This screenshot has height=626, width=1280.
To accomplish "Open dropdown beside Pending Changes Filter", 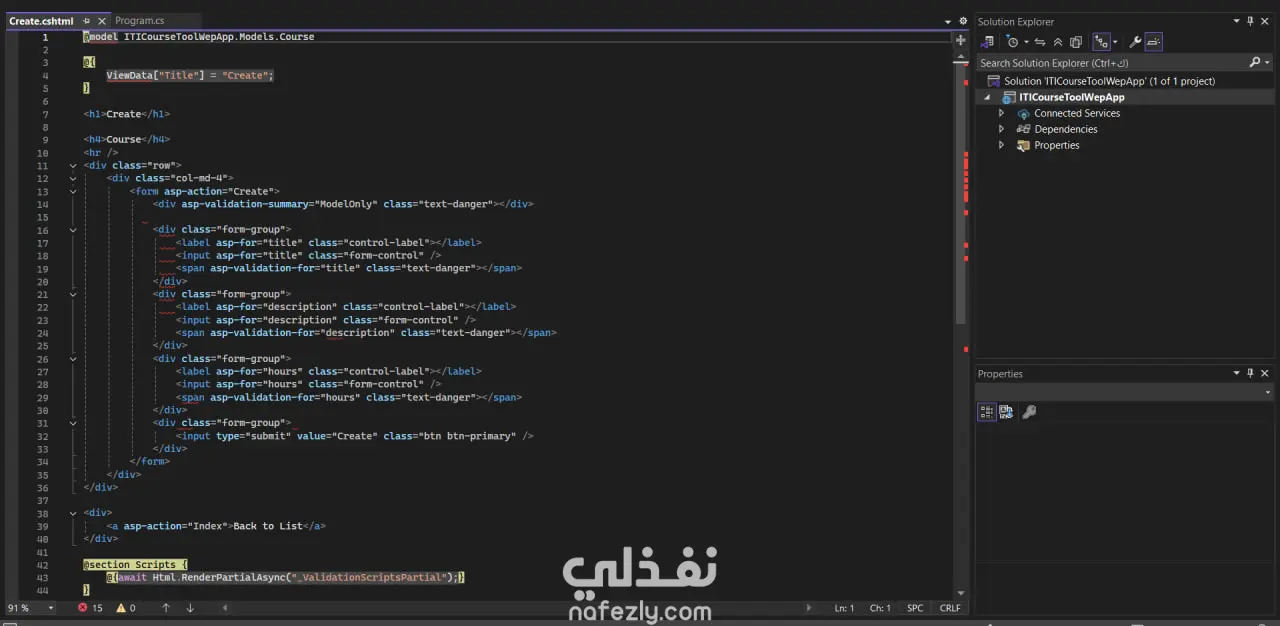I will click(x=1024, y=42).
